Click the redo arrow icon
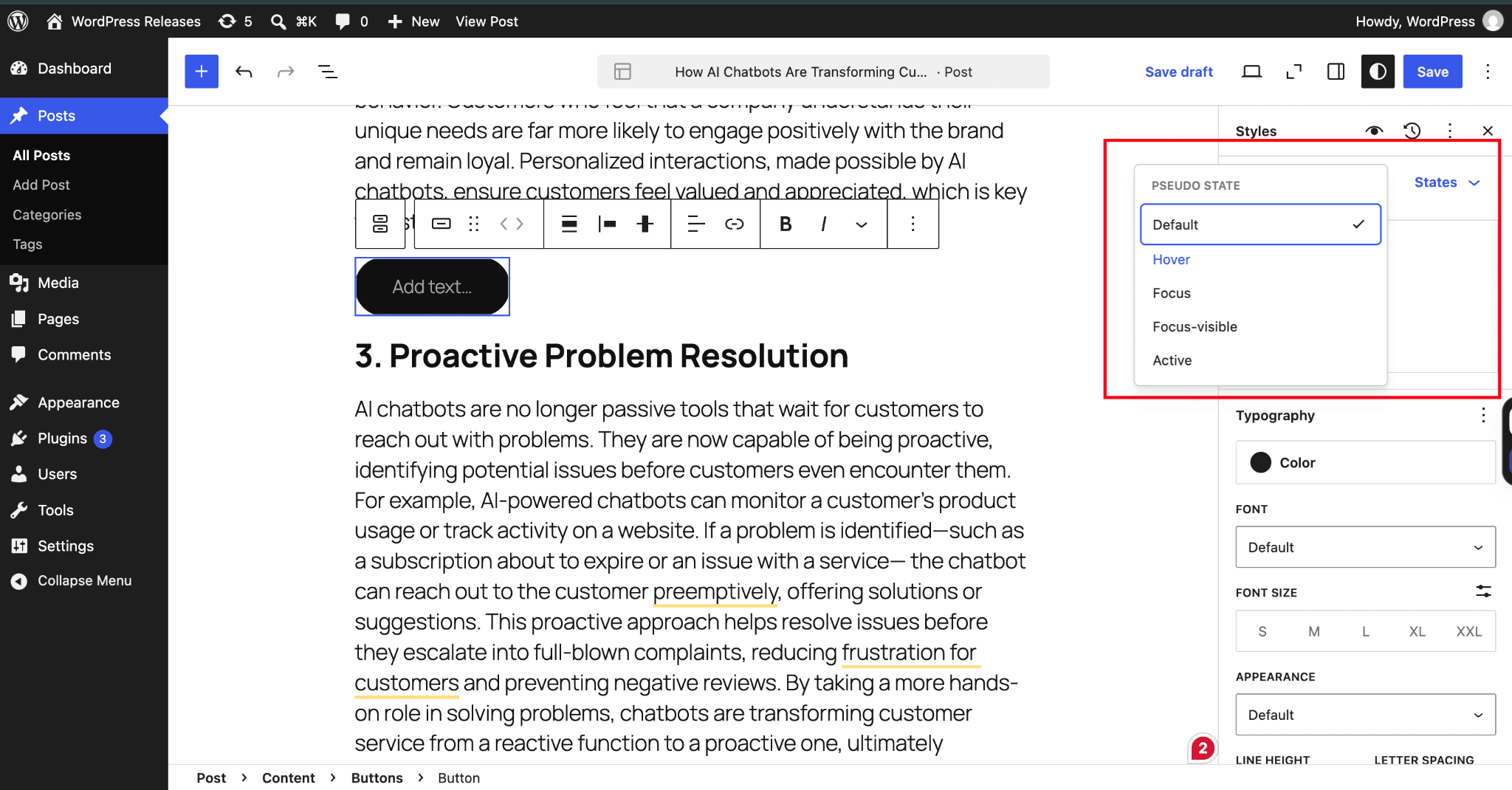1512x790 pixels. [x=286, y=72]
